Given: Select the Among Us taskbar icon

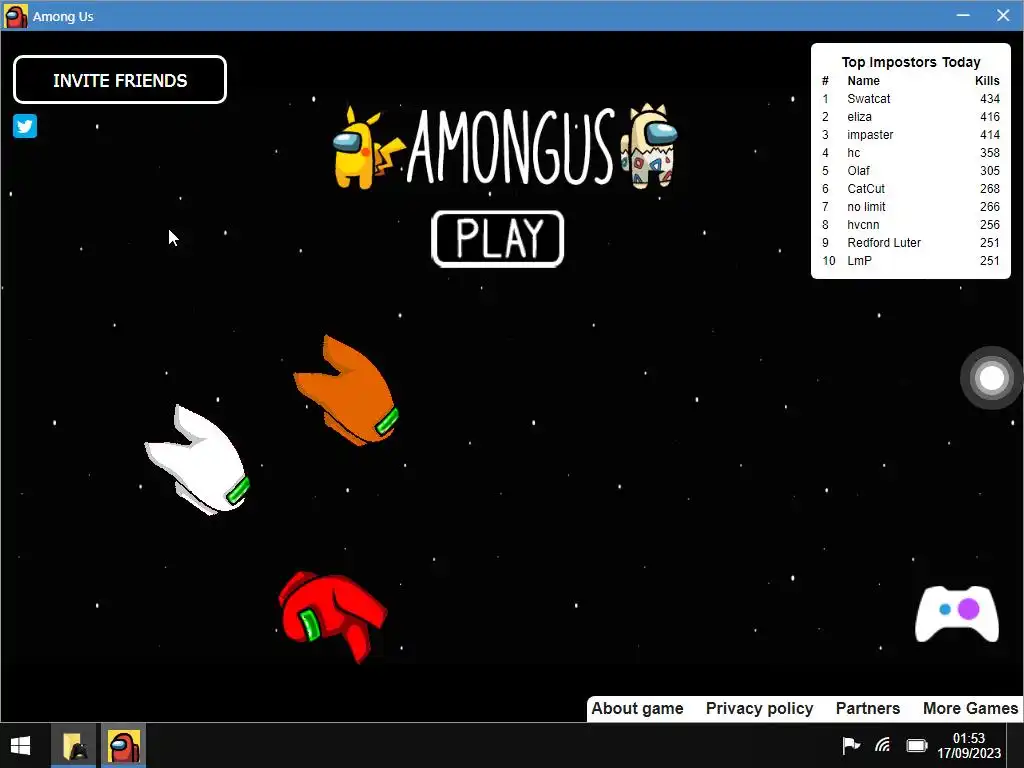Looking at the screenshot, I should click(124, 746).
